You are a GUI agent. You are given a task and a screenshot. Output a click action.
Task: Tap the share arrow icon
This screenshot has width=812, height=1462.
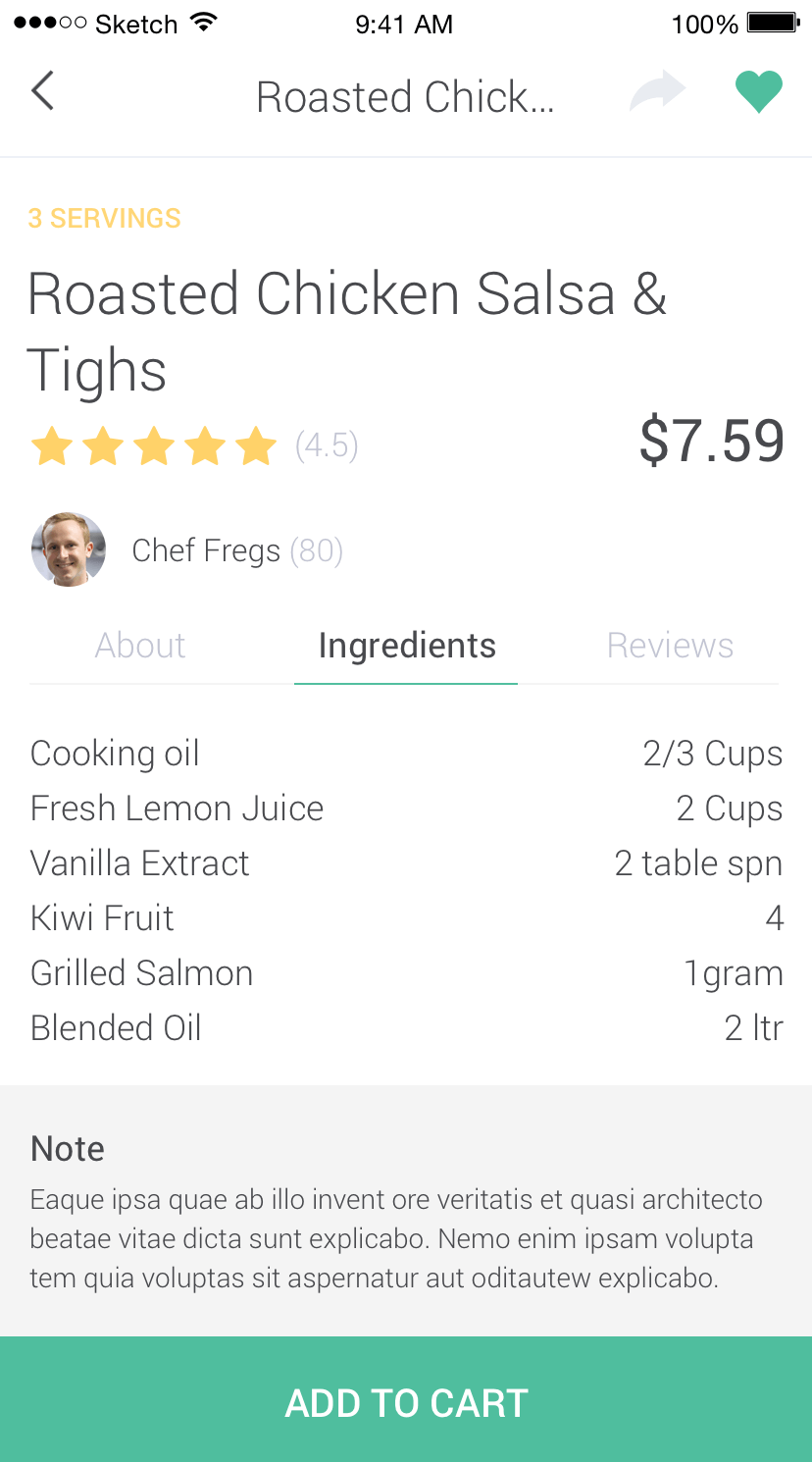(657, 91)
